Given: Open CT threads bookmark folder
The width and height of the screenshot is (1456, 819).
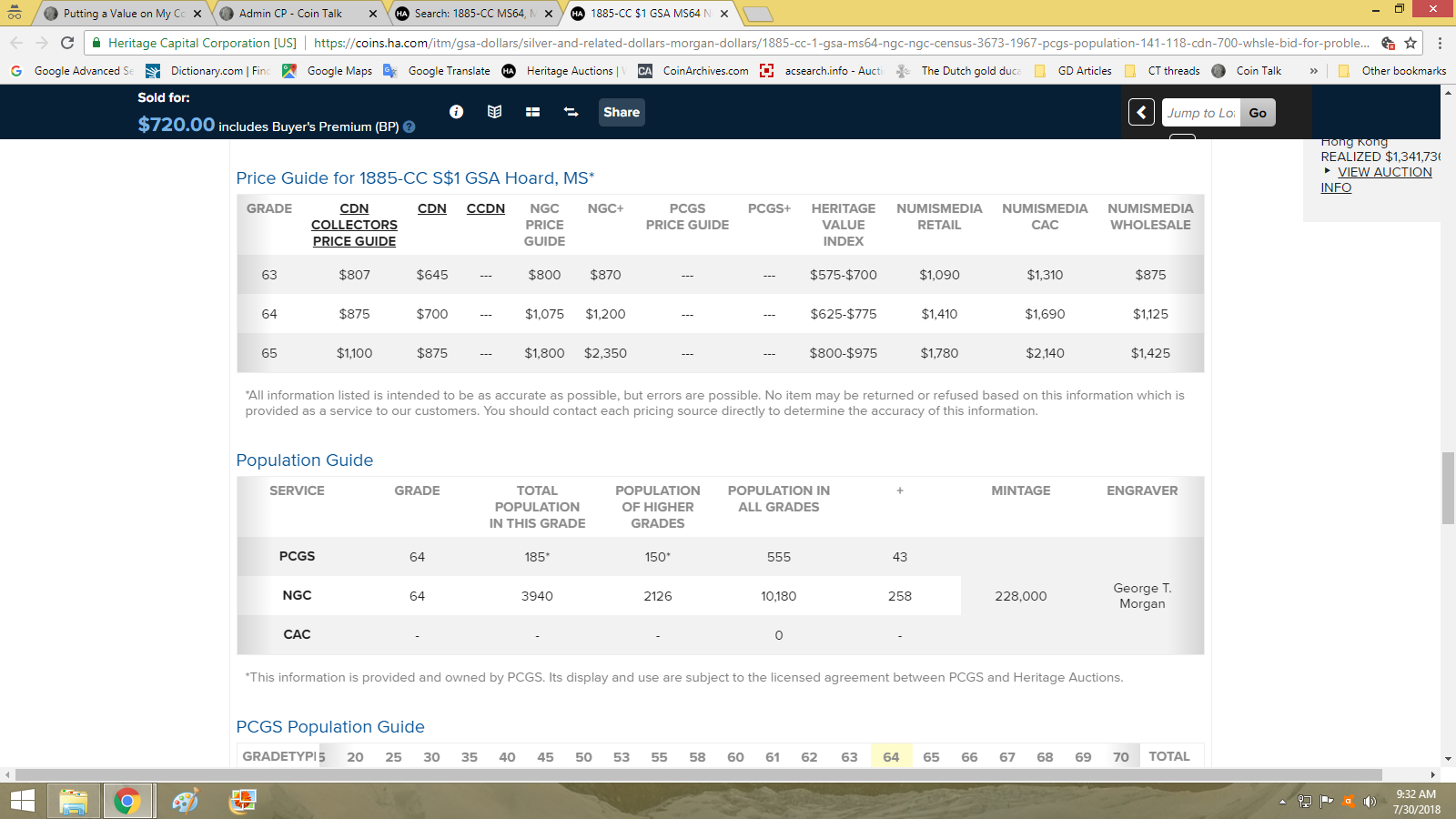Looking at the screenshot, I should (1162, 71).
